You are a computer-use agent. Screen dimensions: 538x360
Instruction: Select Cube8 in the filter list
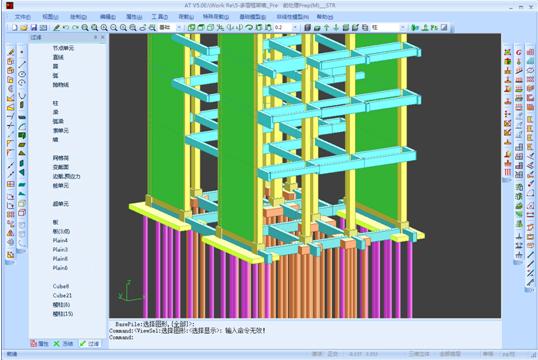tap(61, 286)
